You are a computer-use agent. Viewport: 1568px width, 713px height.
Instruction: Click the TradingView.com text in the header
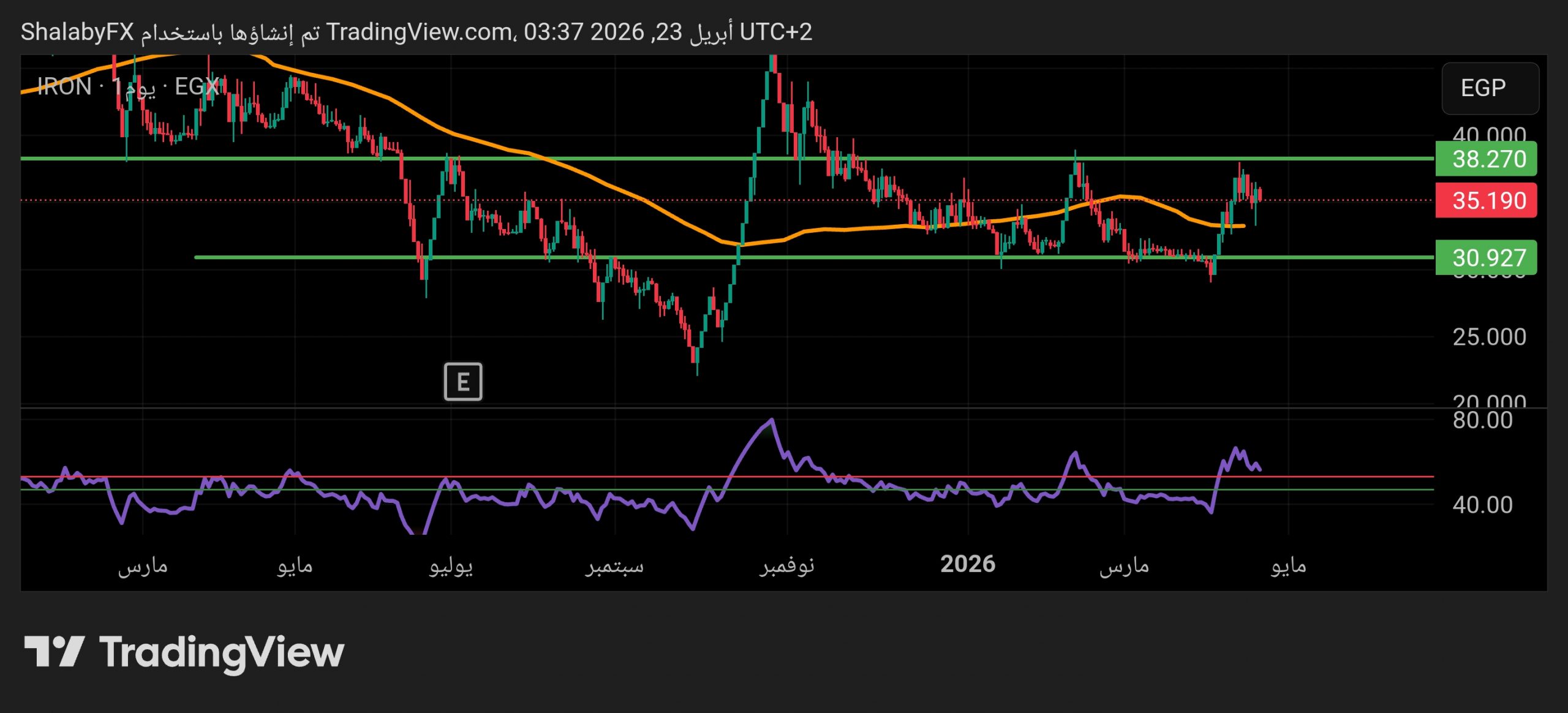419,32
